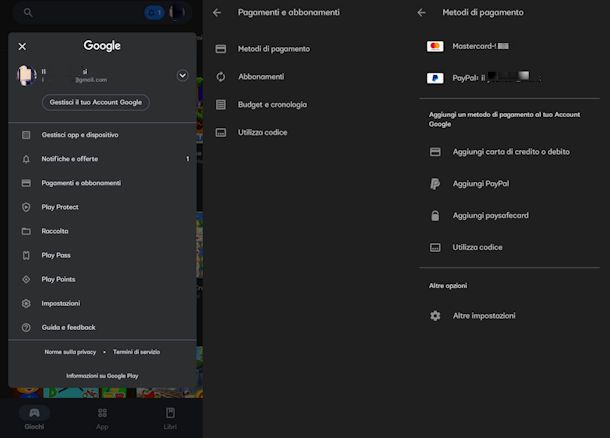
Task: Open Notifiche e offerte
Action: (102, 159)
